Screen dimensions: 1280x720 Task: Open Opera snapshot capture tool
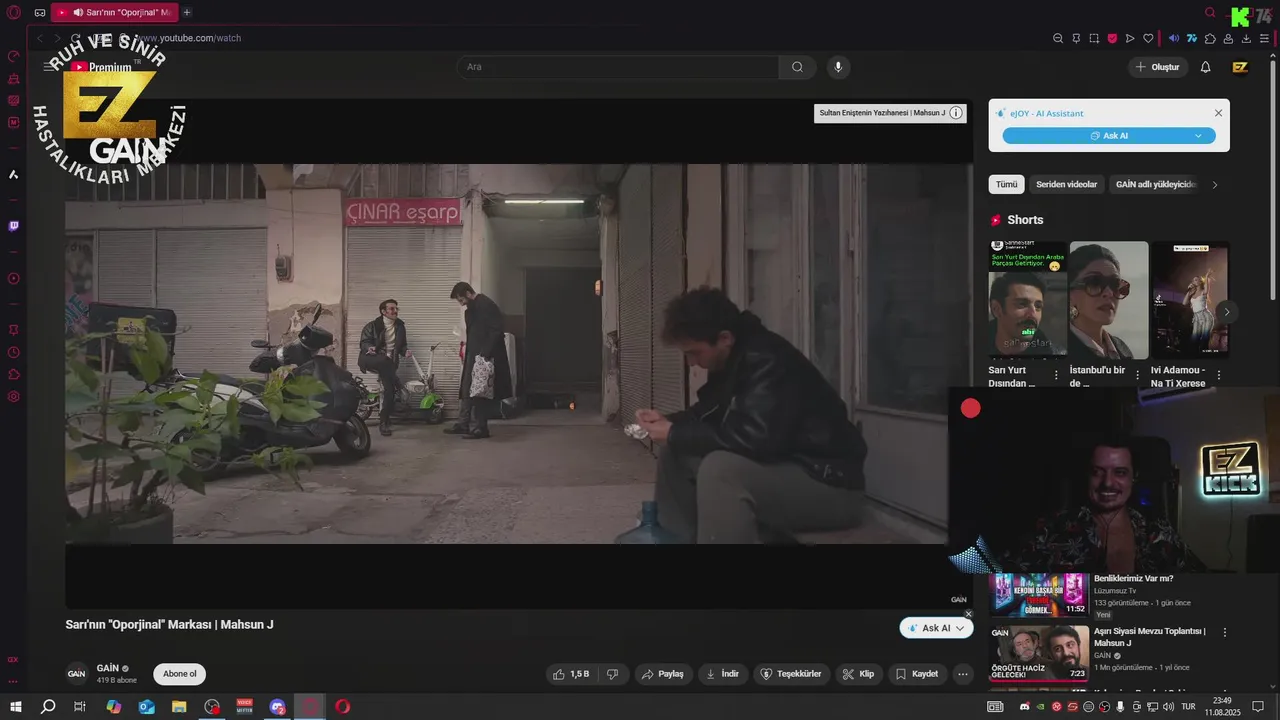[x=1094, y=38]
